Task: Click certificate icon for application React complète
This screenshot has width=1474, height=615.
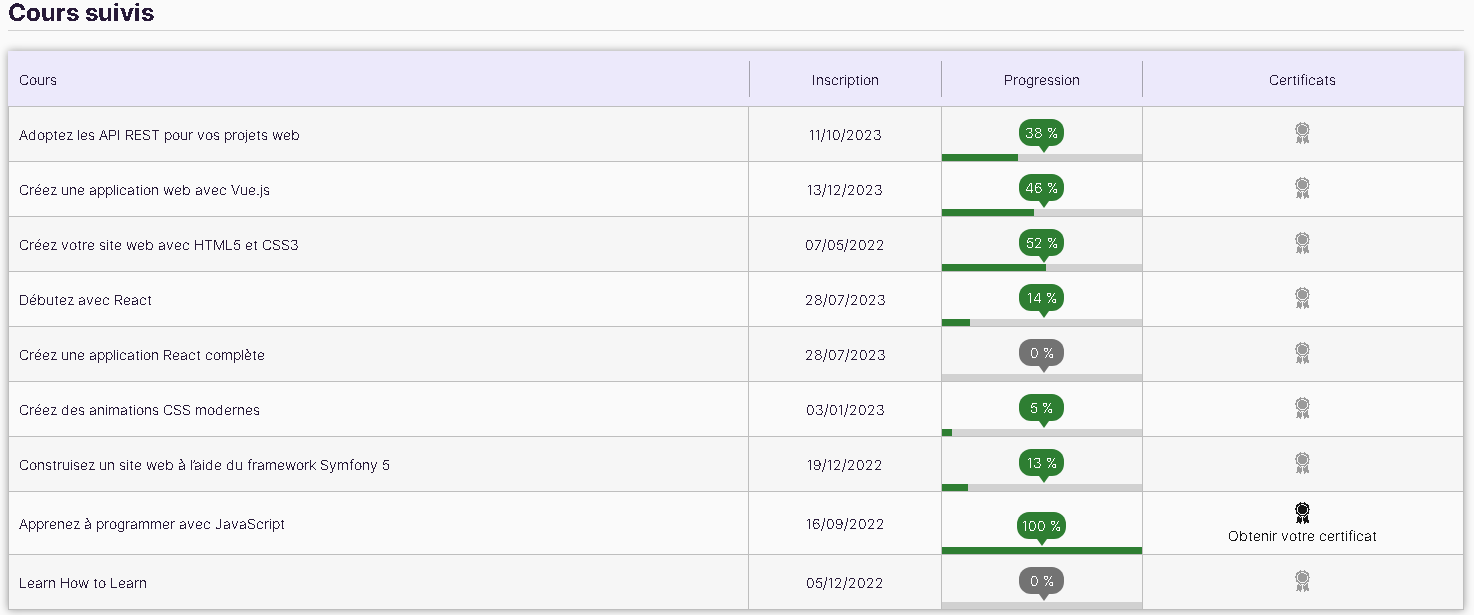Action: [1302, 353]
